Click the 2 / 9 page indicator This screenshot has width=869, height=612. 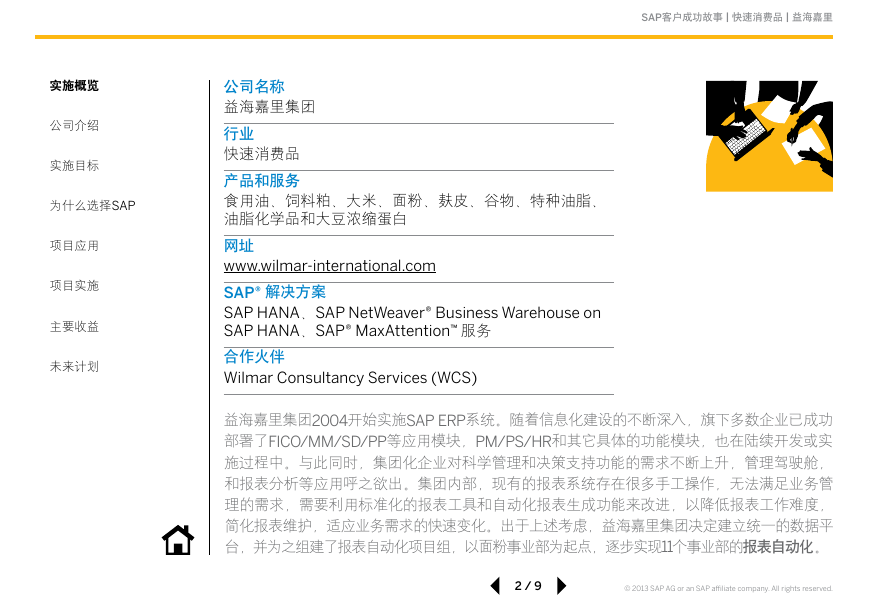(x=528, y=586)
